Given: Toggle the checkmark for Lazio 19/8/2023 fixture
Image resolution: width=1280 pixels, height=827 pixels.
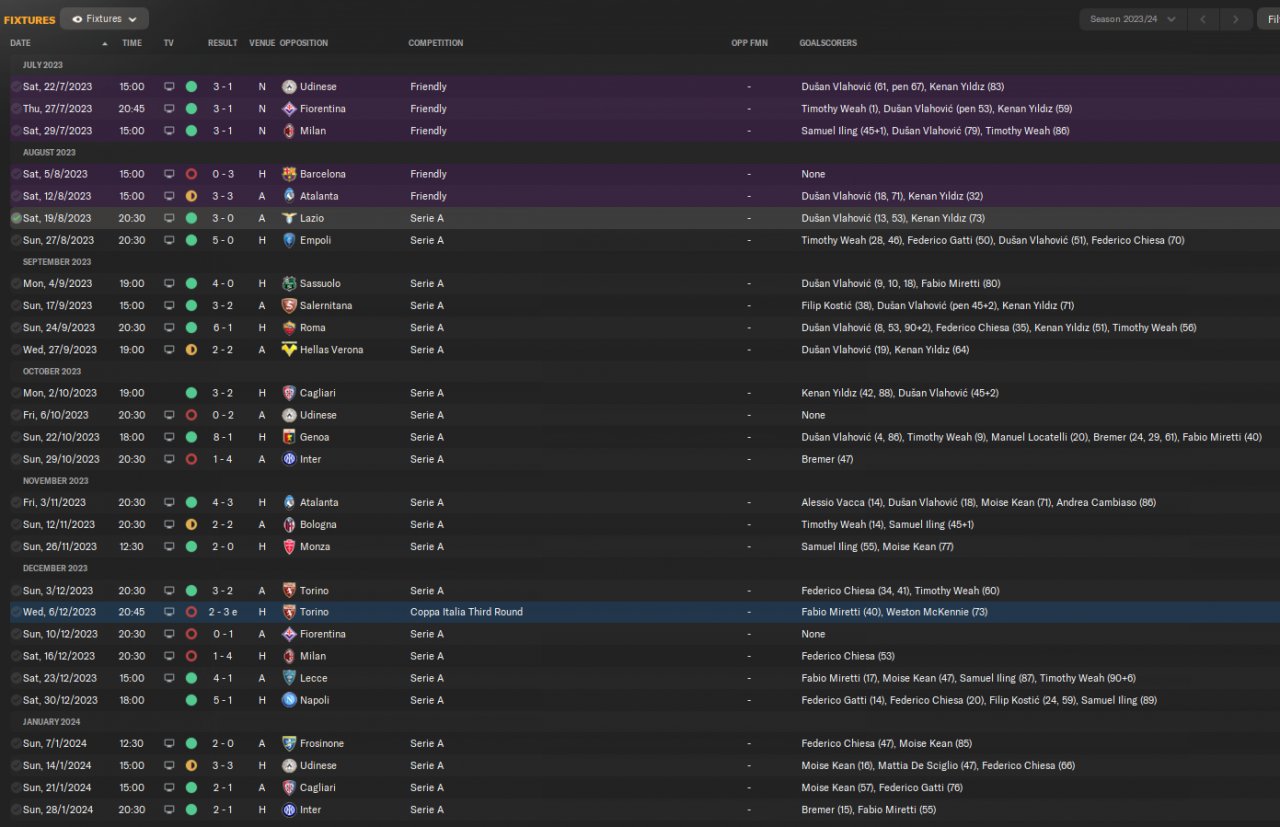Looking at the screenshot, I should (16, 218).
